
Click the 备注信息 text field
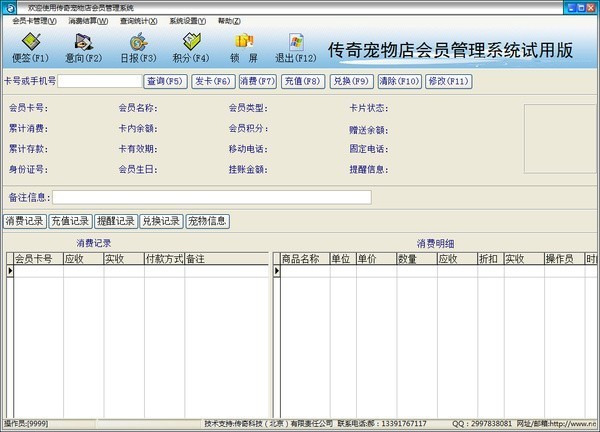(x=211, y=197)
